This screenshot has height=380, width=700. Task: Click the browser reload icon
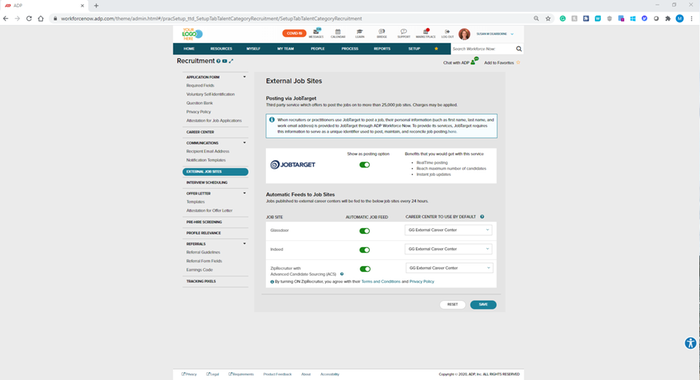(x=29, y=18)
